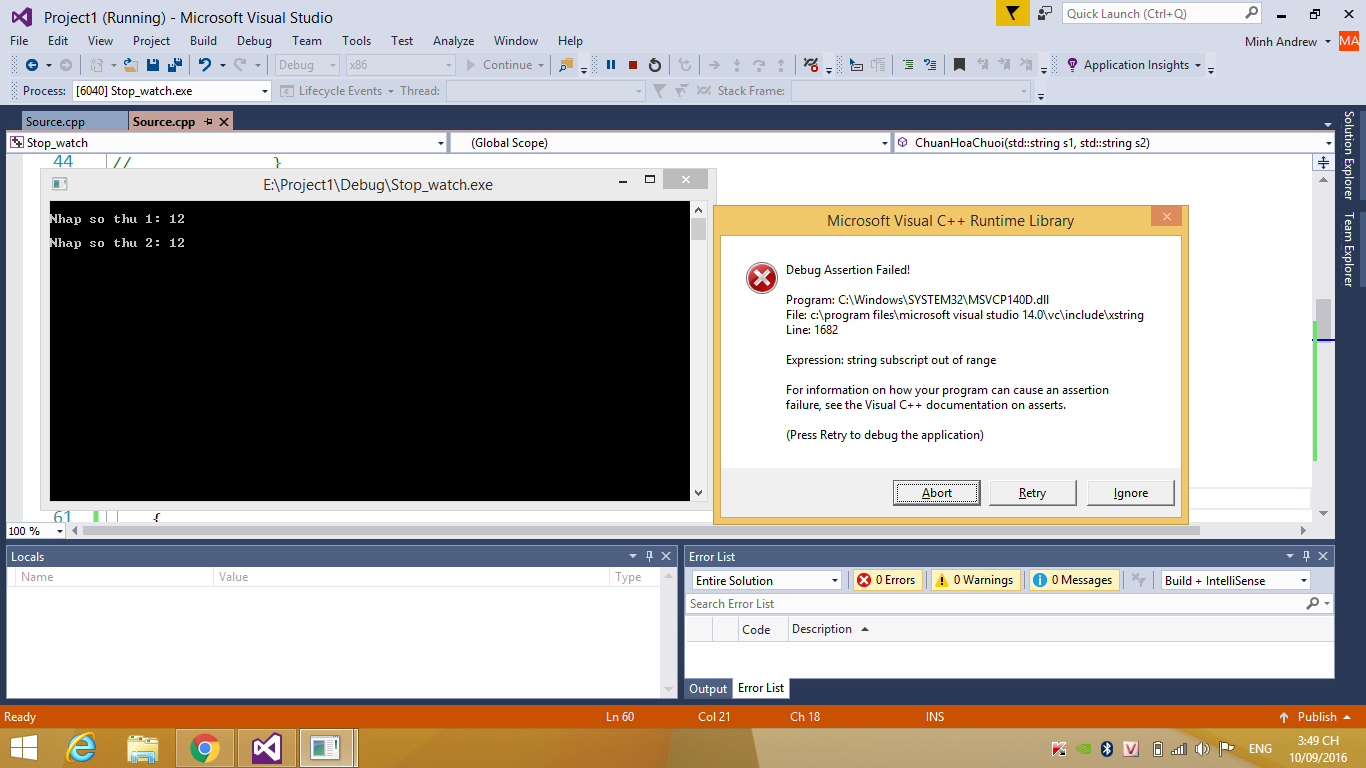Viewport: 1366px width, 768px height.
Task: Open the (Global Scope) dropdown
Action: (x=885, y=143)
